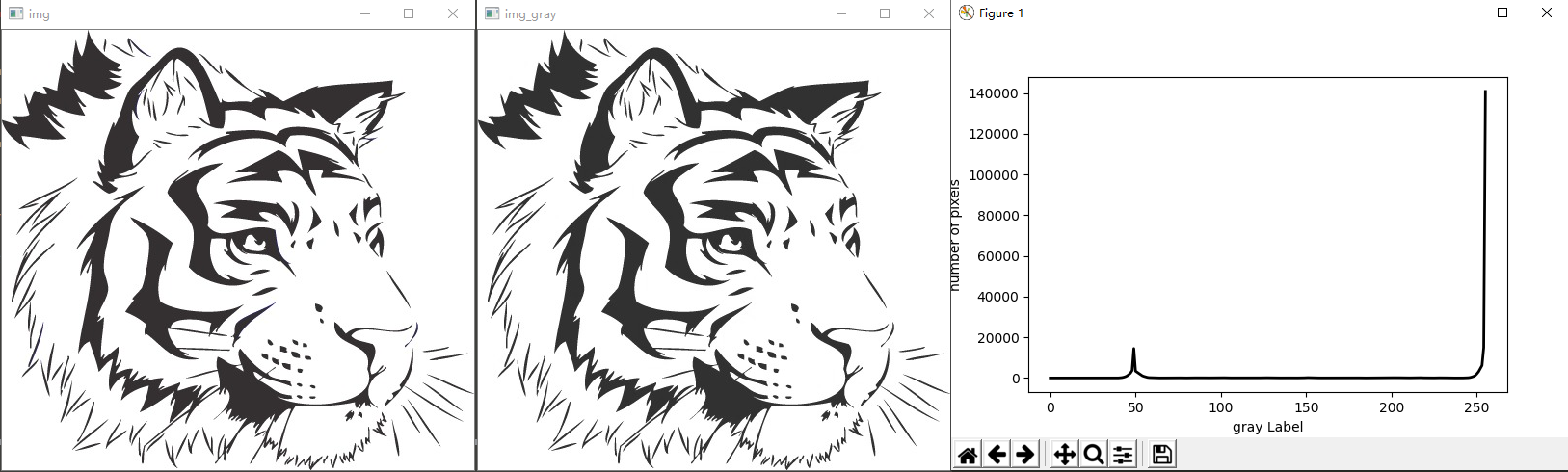1568x472 pixels.
Task: Maximize the img_gray window
Action: point(885,13)
